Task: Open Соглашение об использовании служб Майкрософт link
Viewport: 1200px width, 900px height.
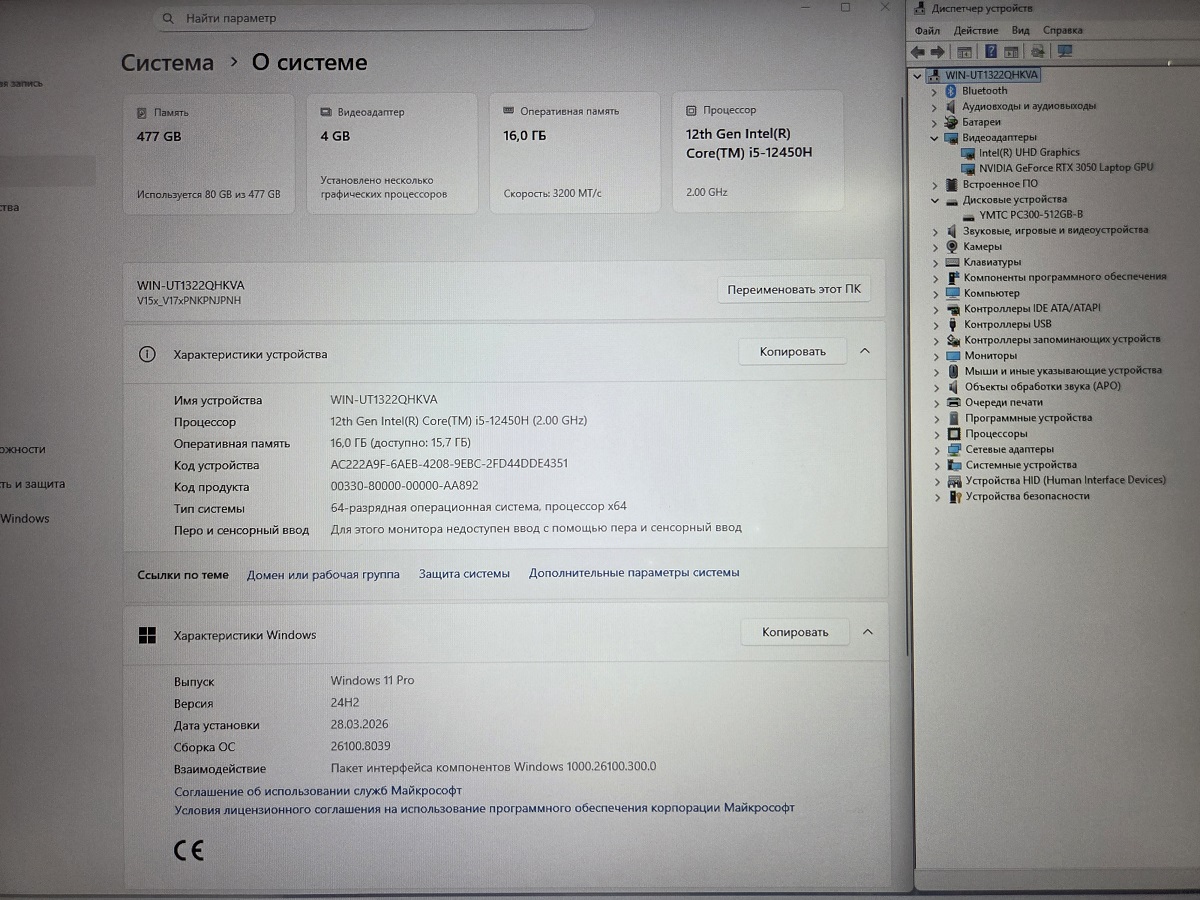Action: [x=318, y=790]
